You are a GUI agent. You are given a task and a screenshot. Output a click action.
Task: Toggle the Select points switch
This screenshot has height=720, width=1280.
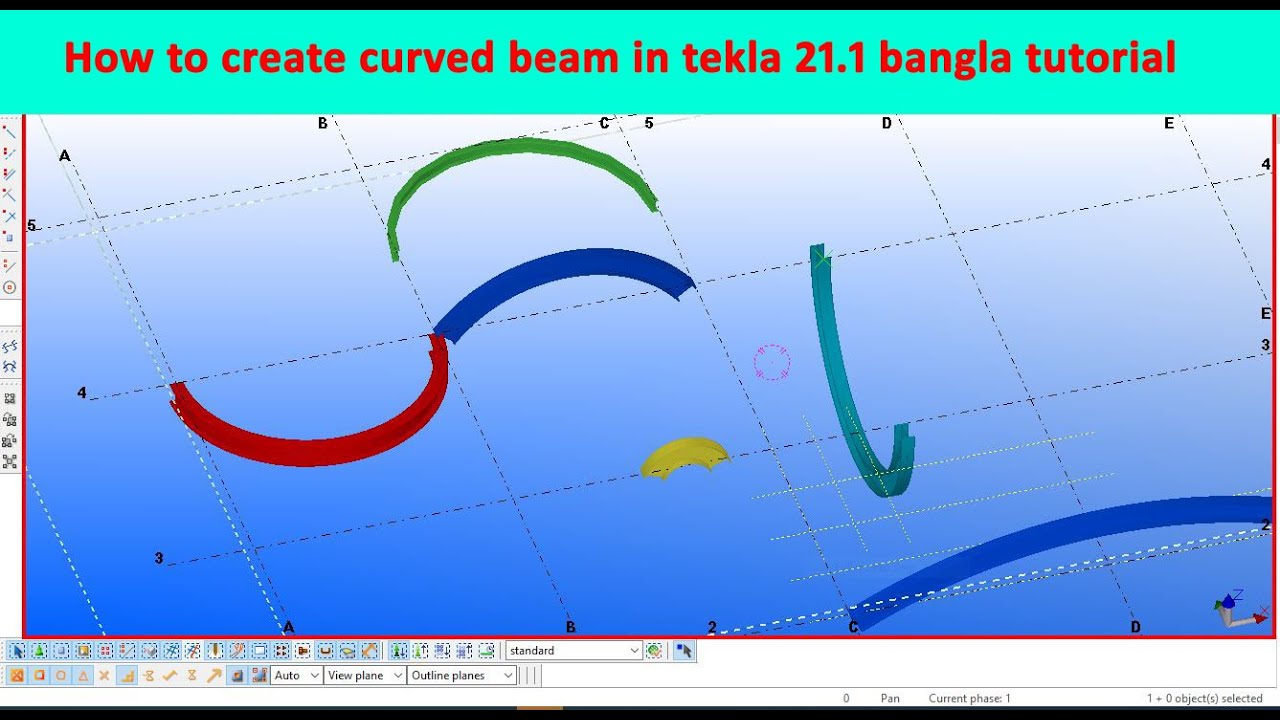tap(106, 650)
